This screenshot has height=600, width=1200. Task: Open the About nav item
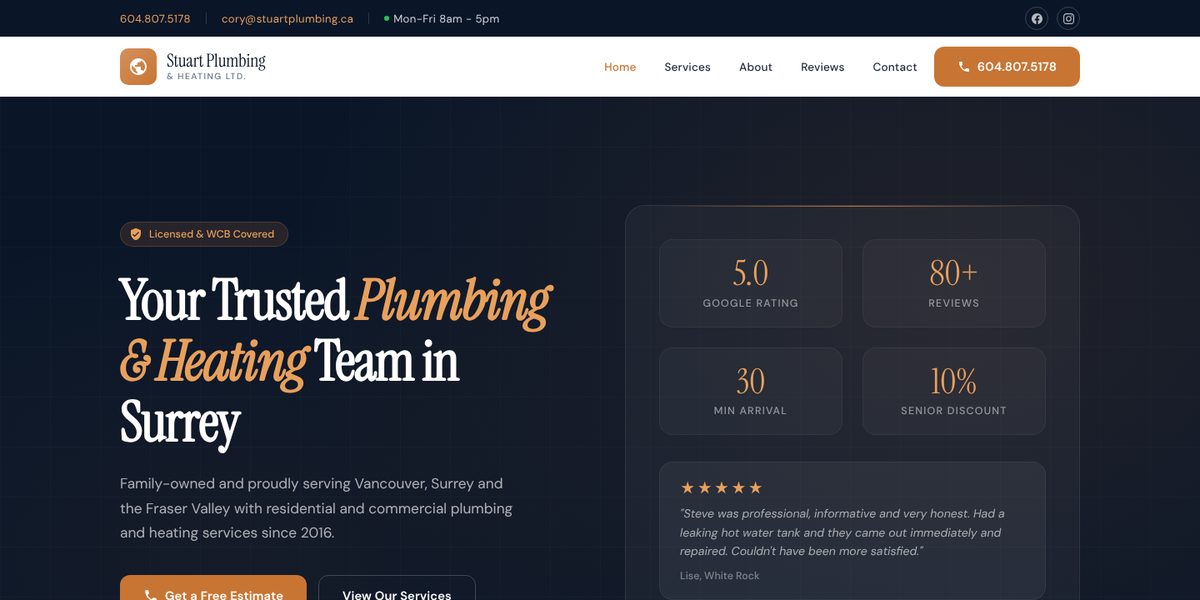[755, 67]
